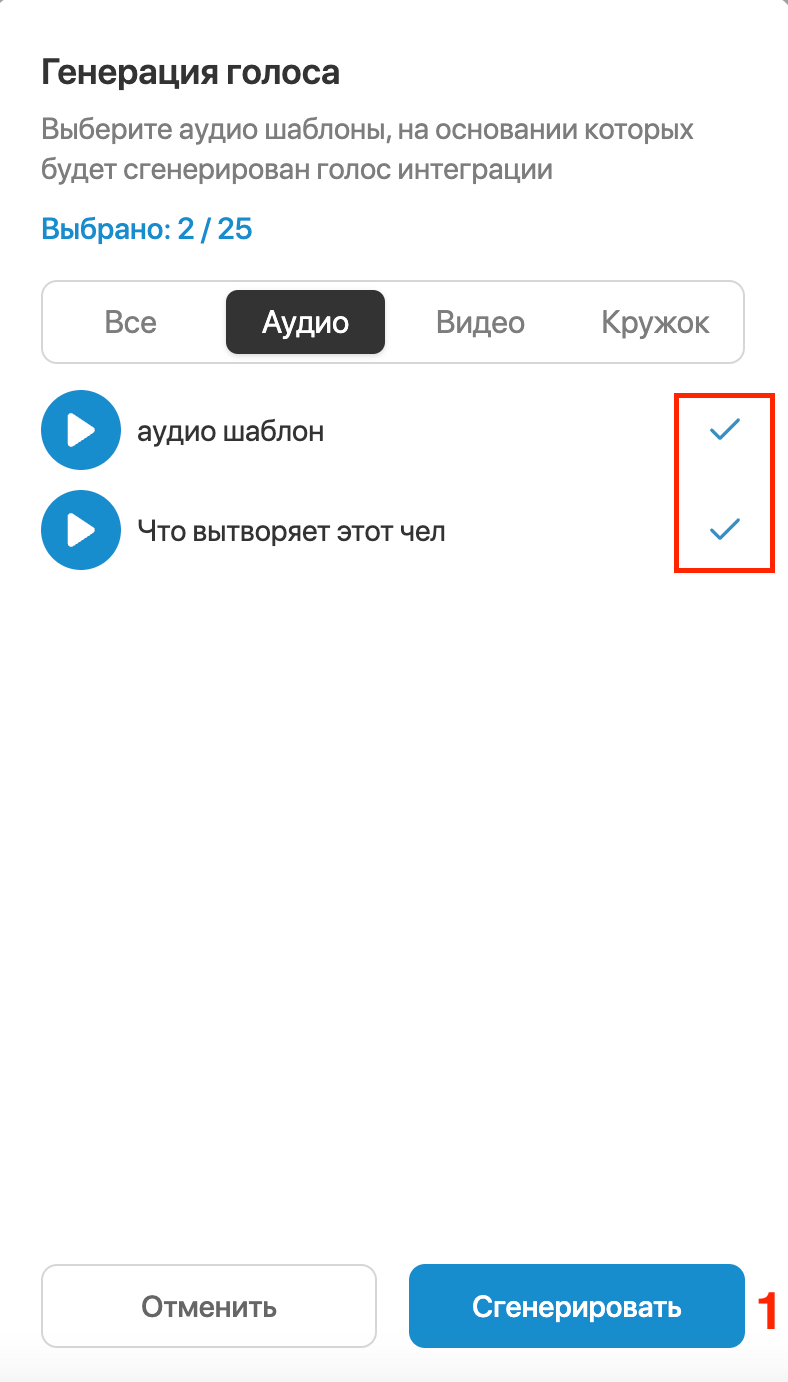Click the Отменить button

[x=209, y=1306]
